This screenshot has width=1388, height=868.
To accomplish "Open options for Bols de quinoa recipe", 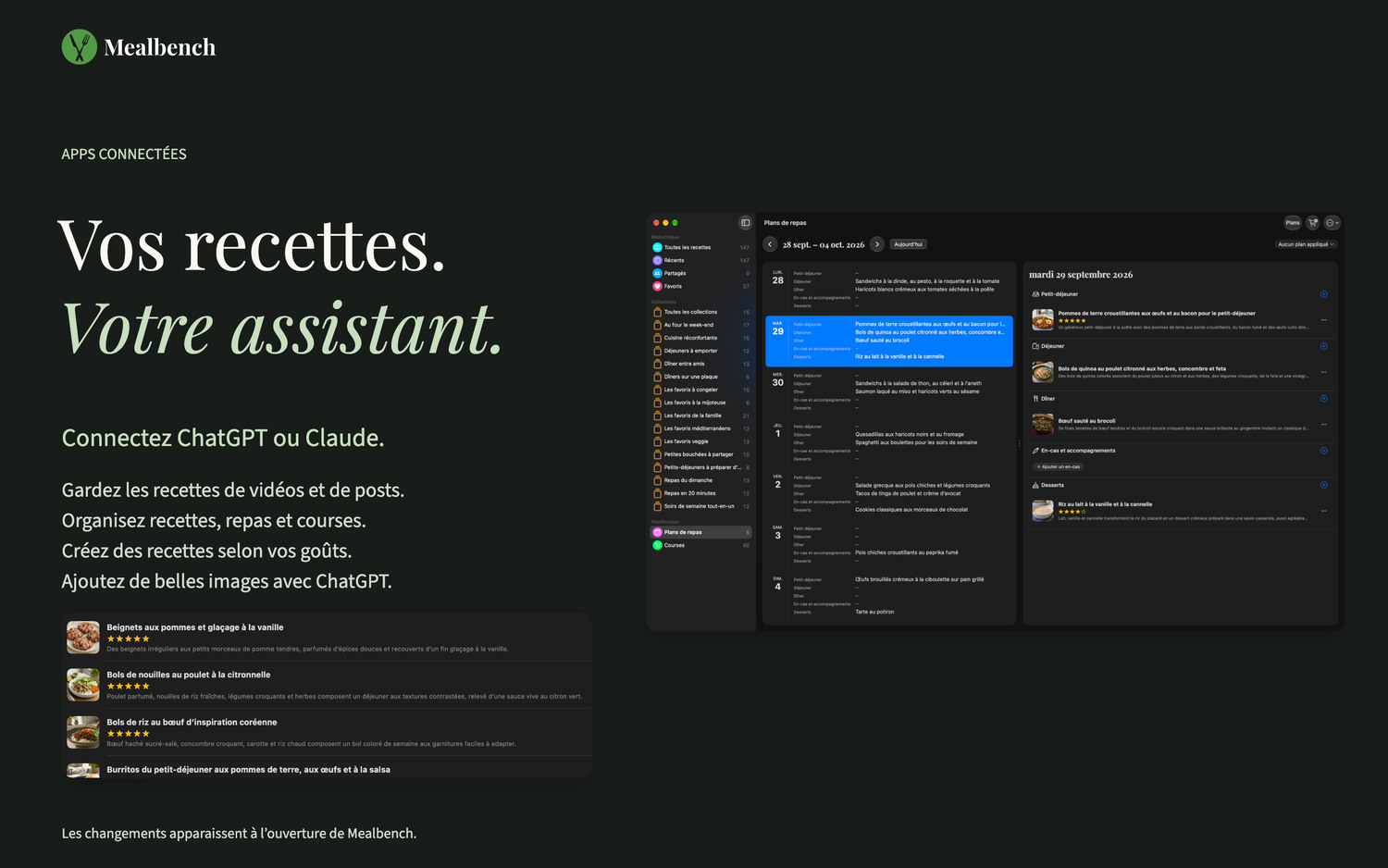I will (x=1324, y=372).
